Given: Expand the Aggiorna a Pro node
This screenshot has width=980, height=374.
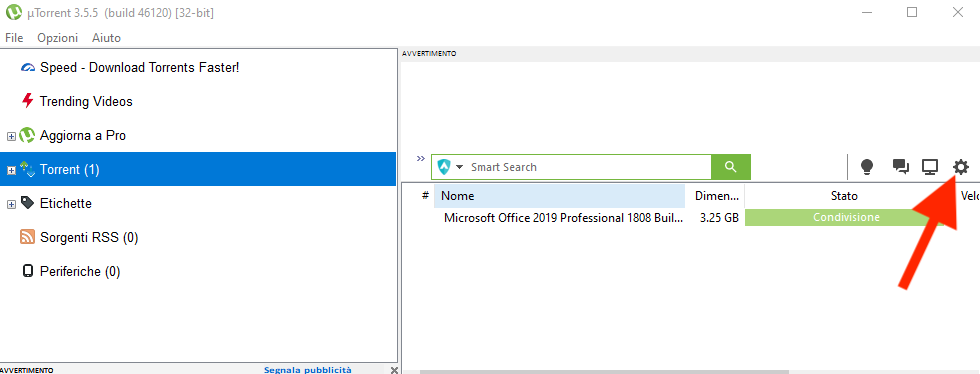Looking at the screenshot, I should 11,136.
